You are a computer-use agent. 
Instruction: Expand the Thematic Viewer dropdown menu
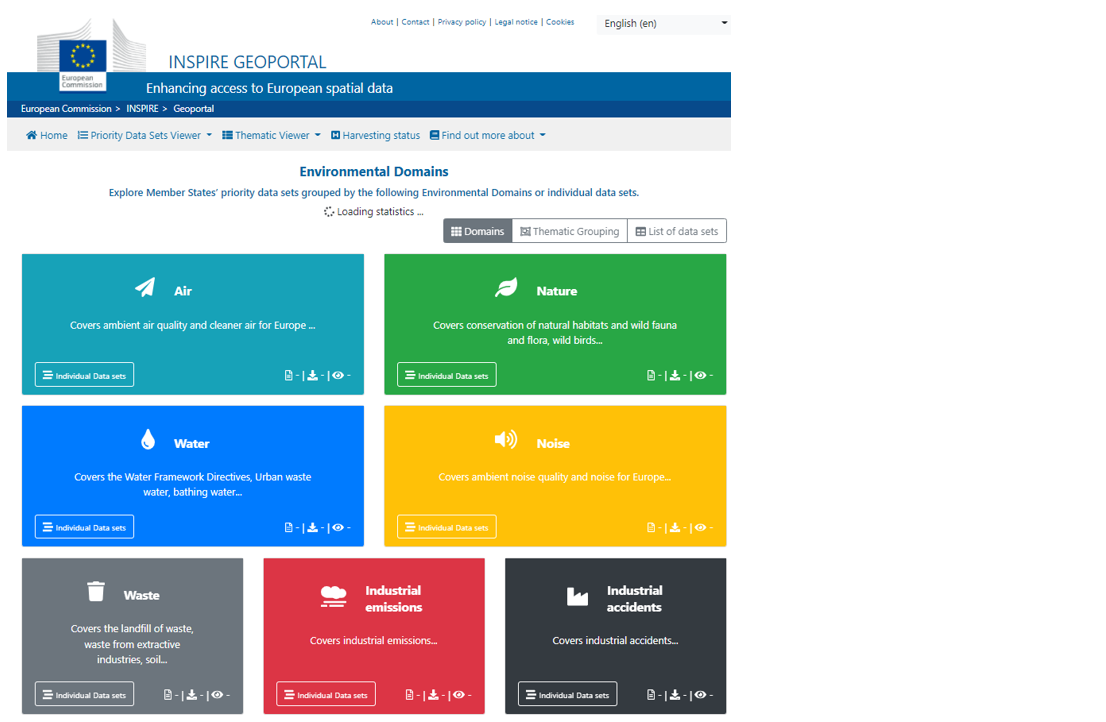click(272, 135)
